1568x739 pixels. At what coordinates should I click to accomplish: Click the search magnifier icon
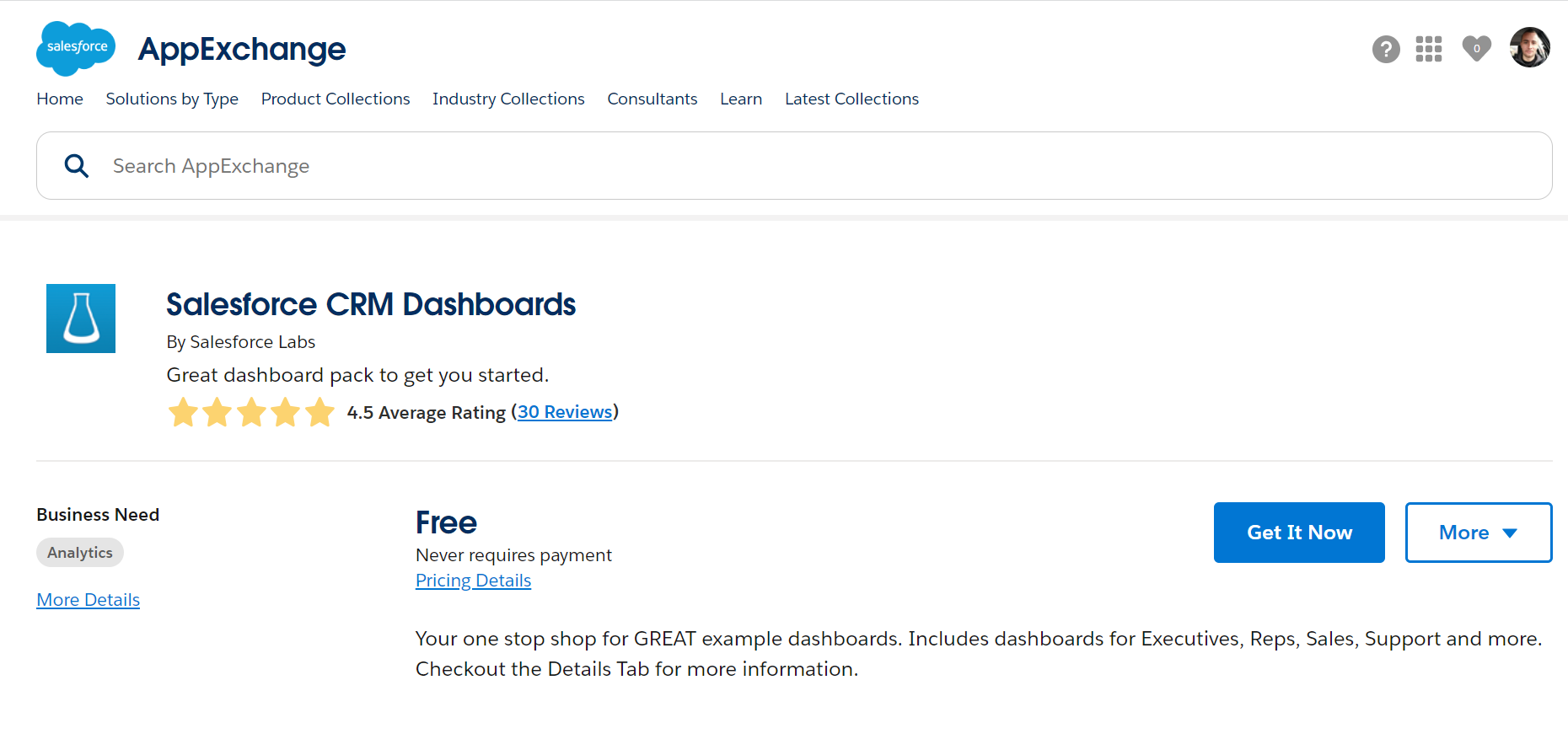pos(77,165)
